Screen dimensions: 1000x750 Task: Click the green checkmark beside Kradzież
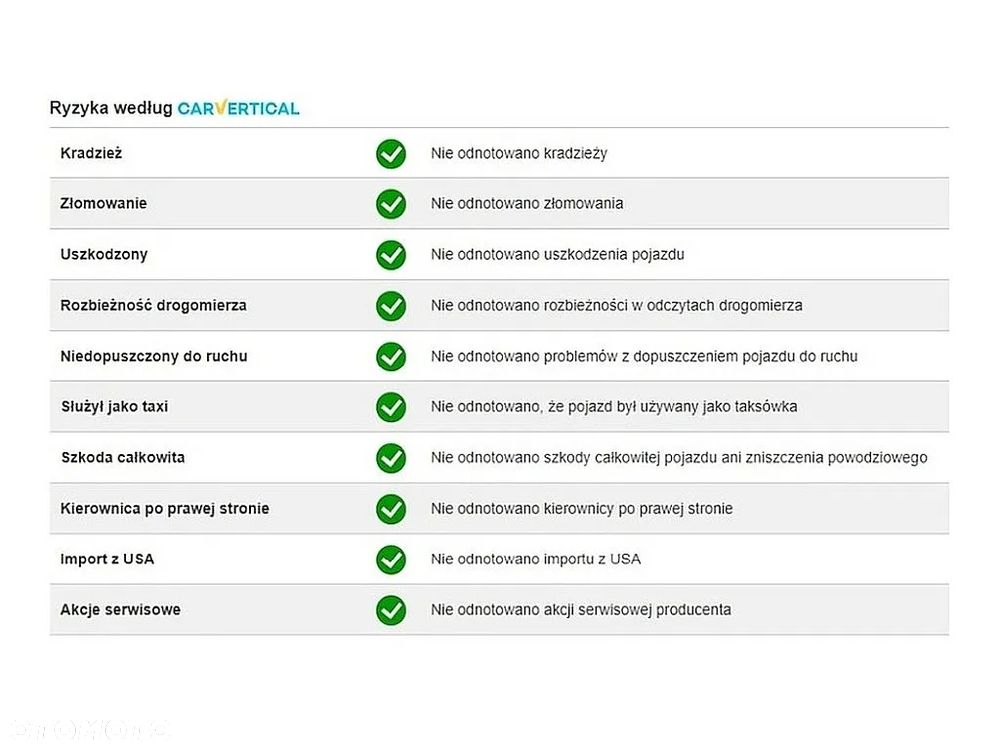coord(390,153)
